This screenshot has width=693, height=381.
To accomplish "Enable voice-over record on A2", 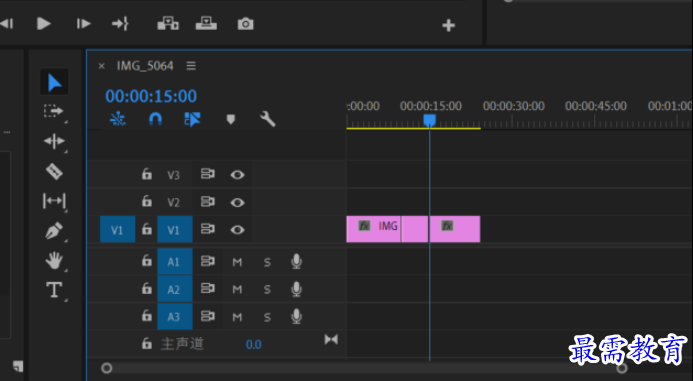I will [296, 289].
